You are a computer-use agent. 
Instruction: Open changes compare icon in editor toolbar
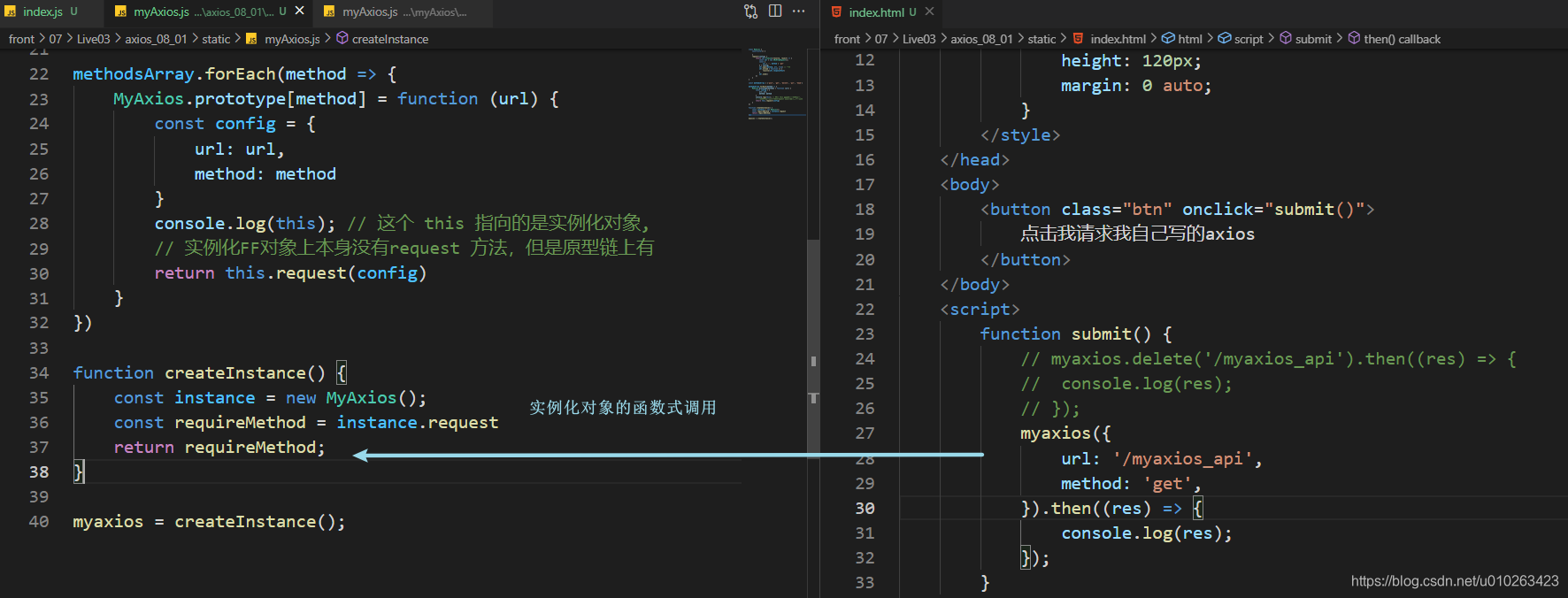pyautogui.click(x=751, y=11)
